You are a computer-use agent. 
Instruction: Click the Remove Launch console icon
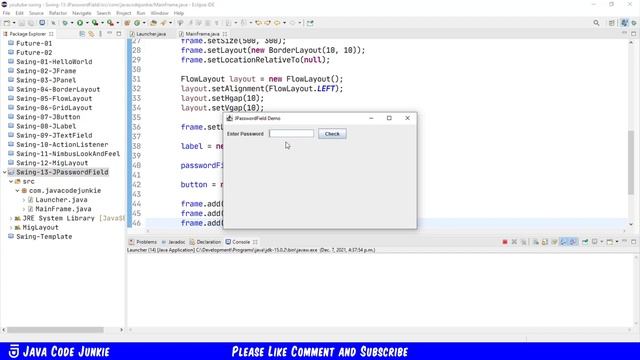click(514, 242)
